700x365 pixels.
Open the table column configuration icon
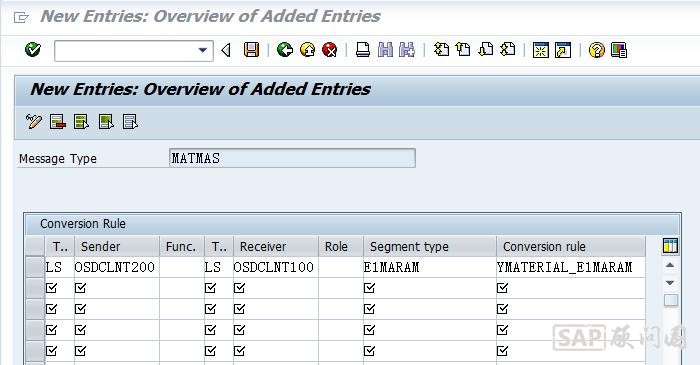click(670, 246)
